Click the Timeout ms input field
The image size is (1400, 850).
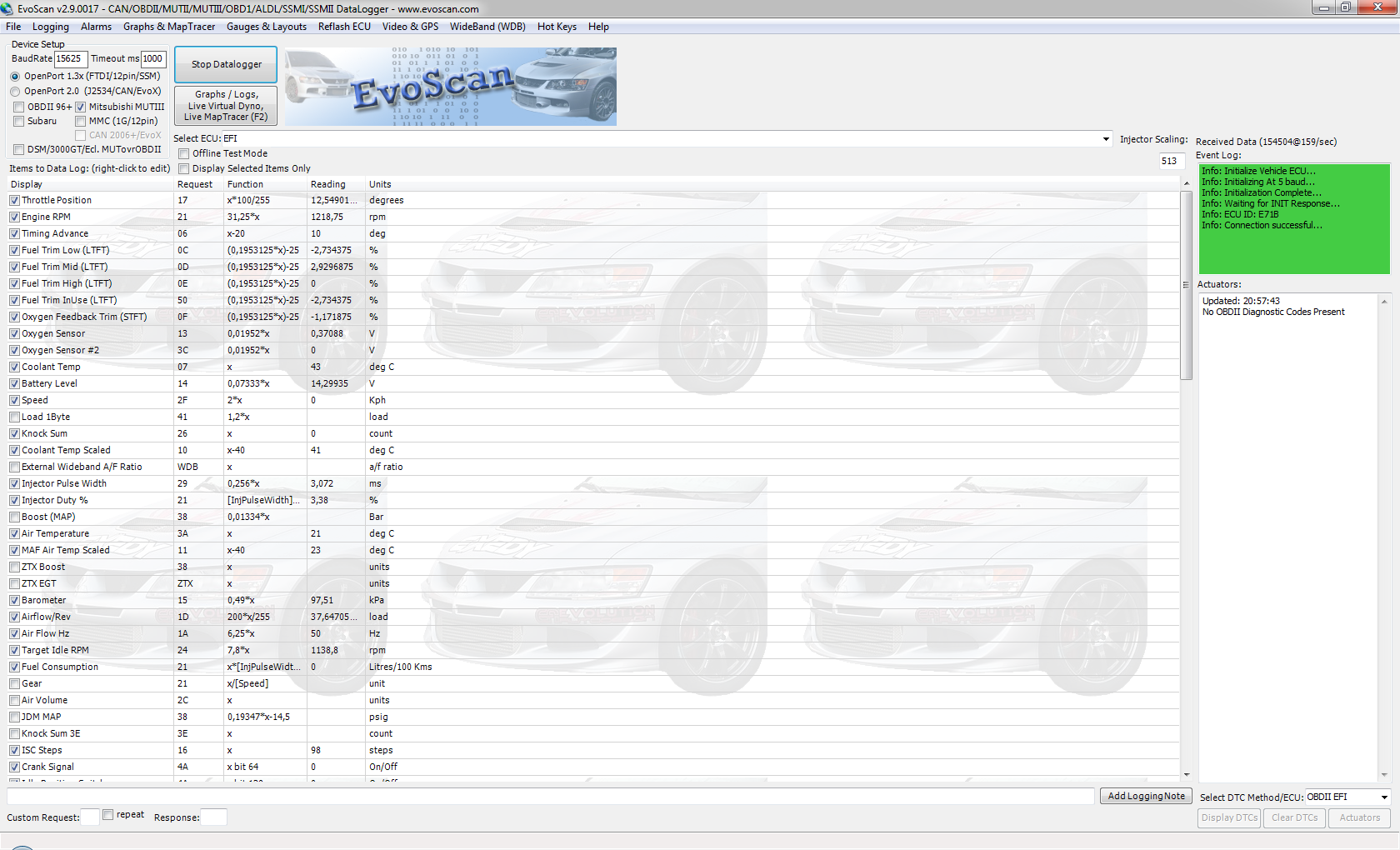(x=153, y=58)
